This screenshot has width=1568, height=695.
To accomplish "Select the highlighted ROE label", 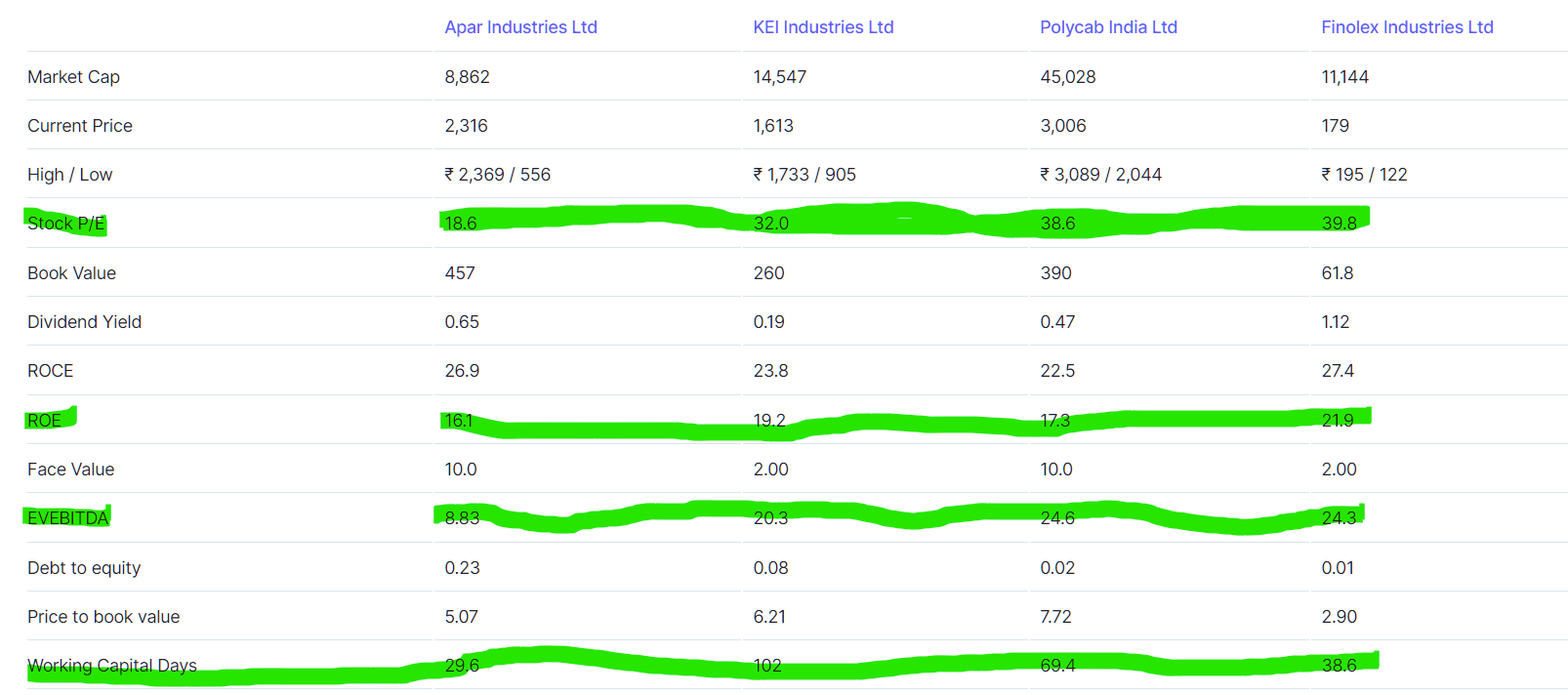I will (x=45, y=421).
